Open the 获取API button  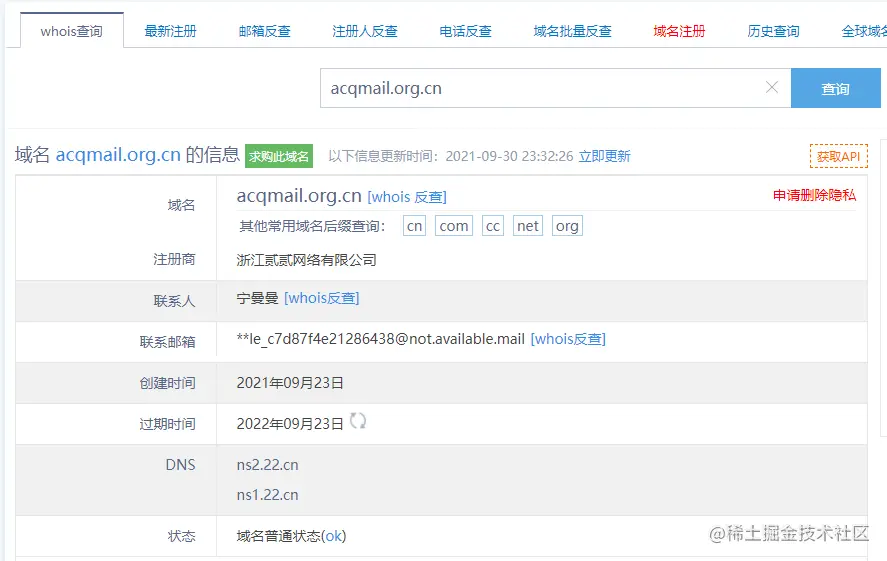[x=838, y=156]
